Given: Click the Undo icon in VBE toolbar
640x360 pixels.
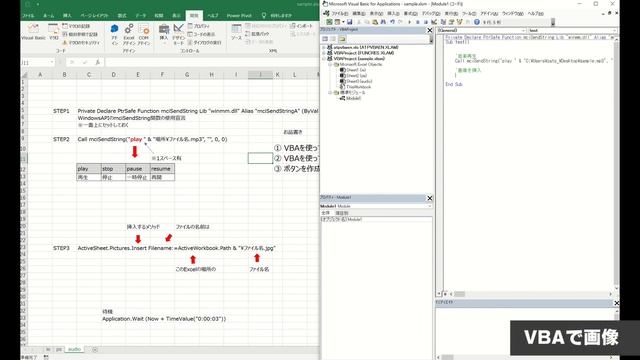Looking at the screenshot, I should tap(392, 22).
